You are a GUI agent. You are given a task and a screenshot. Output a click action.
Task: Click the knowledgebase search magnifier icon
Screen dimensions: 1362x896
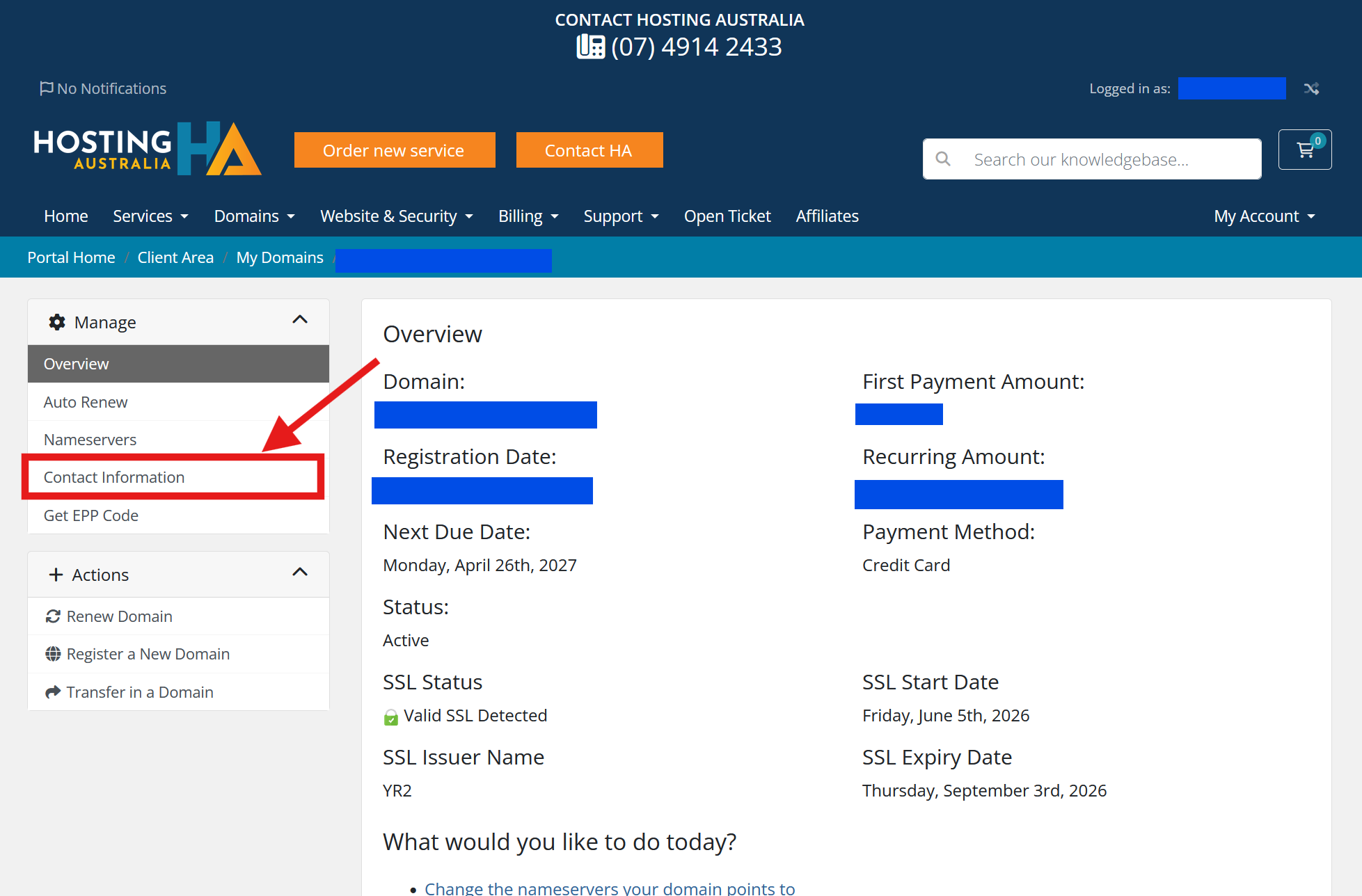[x=943, y=159]
